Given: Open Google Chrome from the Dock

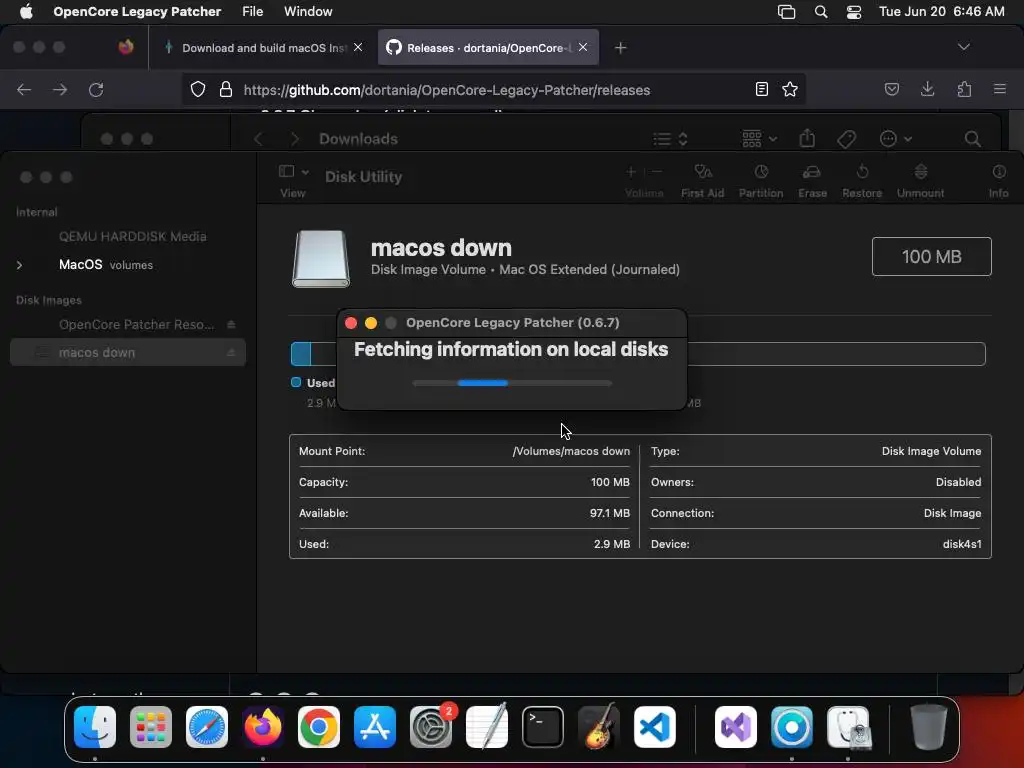Looking at the screenshot, I should [319, 727].
